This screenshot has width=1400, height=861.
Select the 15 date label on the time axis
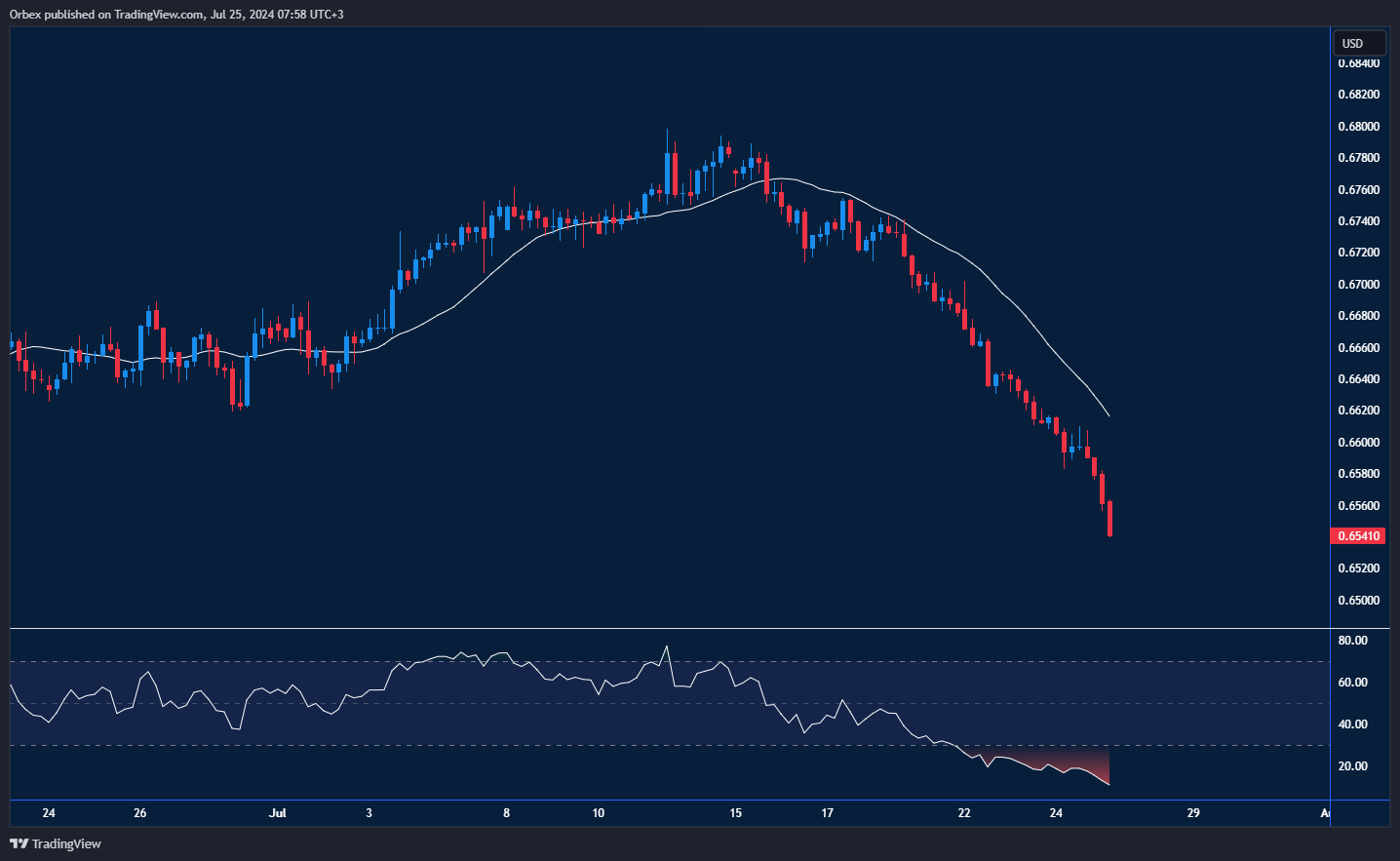pos(735,812)
